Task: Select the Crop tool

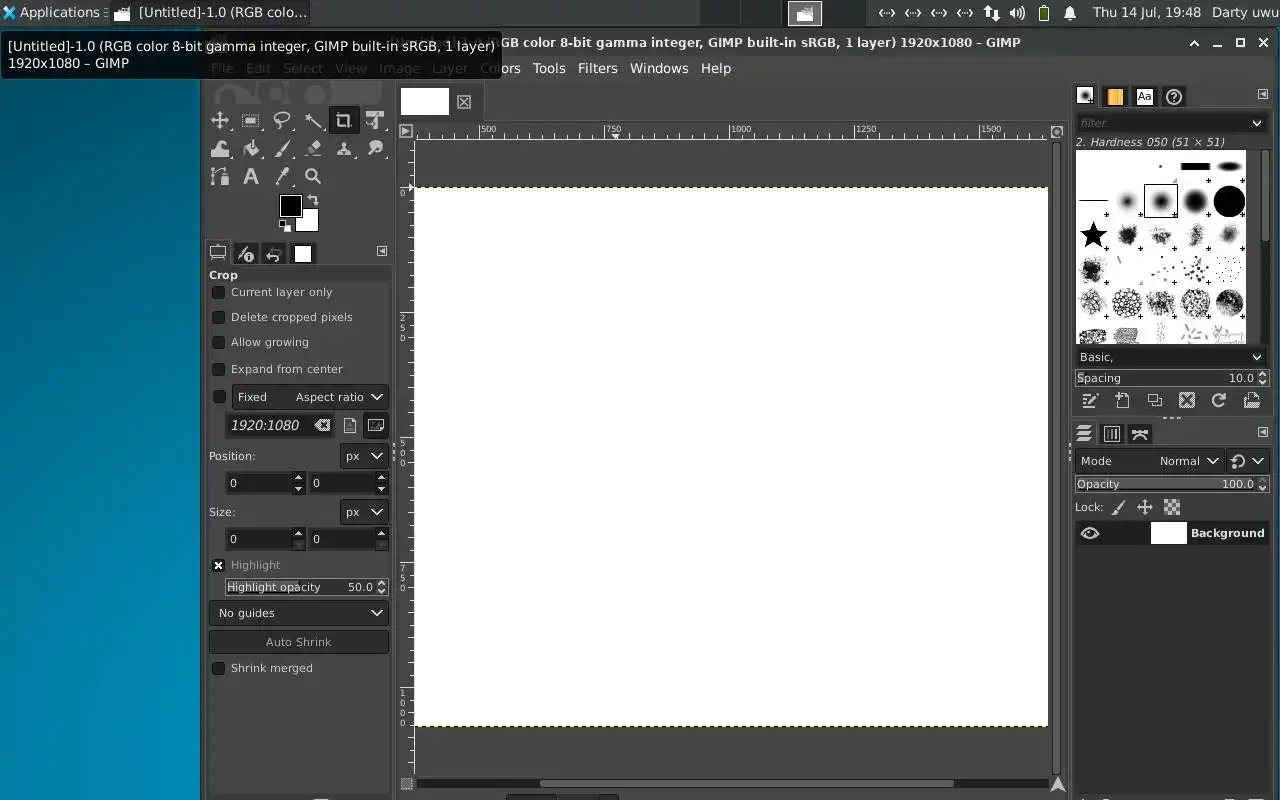Action: [344, 121]
